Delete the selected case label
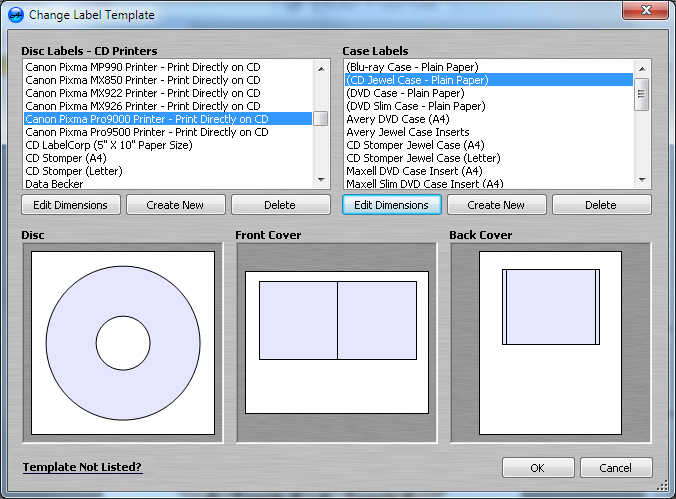The height and width of the screenshot is (499, 676). [601, 205]
